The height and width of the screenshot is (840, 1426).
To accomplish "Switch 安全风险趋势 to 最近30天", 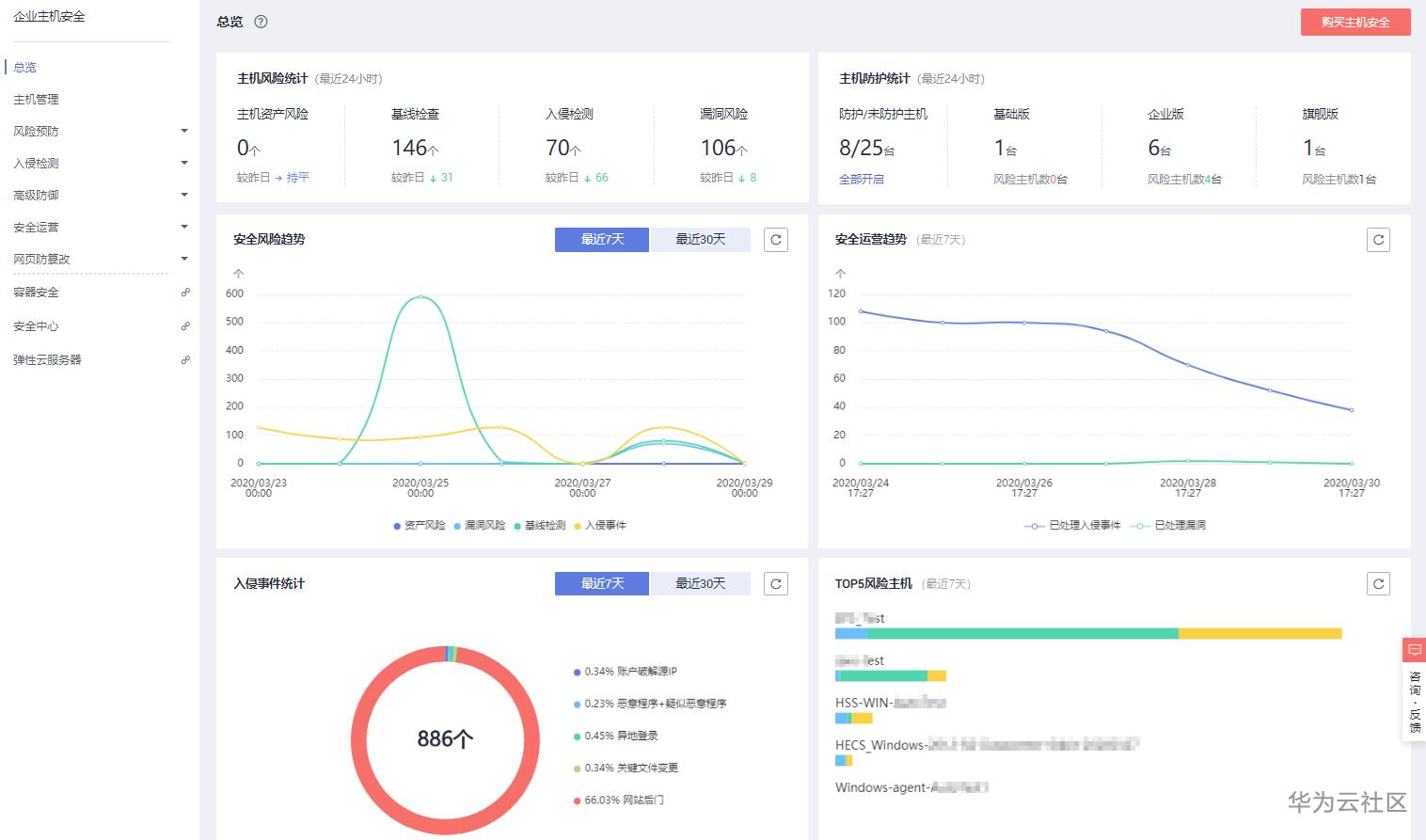I will coord(701,240).
